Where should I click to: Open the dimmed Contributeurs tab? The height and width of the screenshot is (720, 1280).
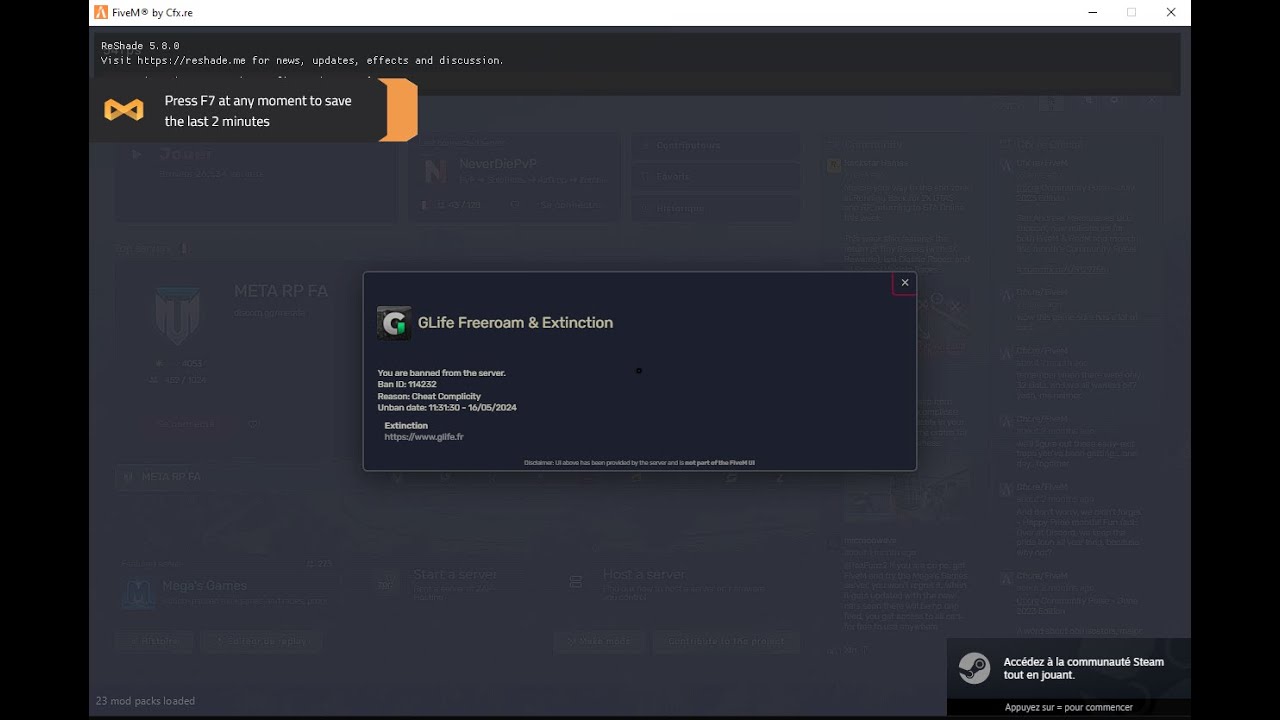(x=717, y=146)
